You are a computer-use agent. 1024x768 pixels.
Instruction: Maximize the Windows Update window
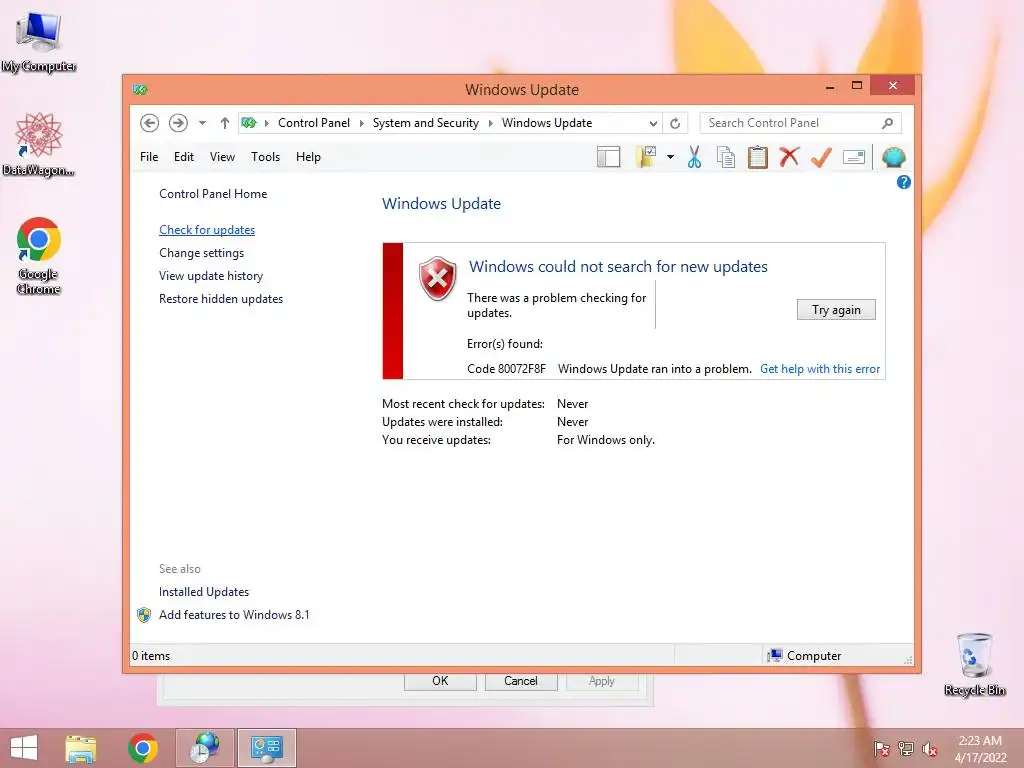click(857, 86)
